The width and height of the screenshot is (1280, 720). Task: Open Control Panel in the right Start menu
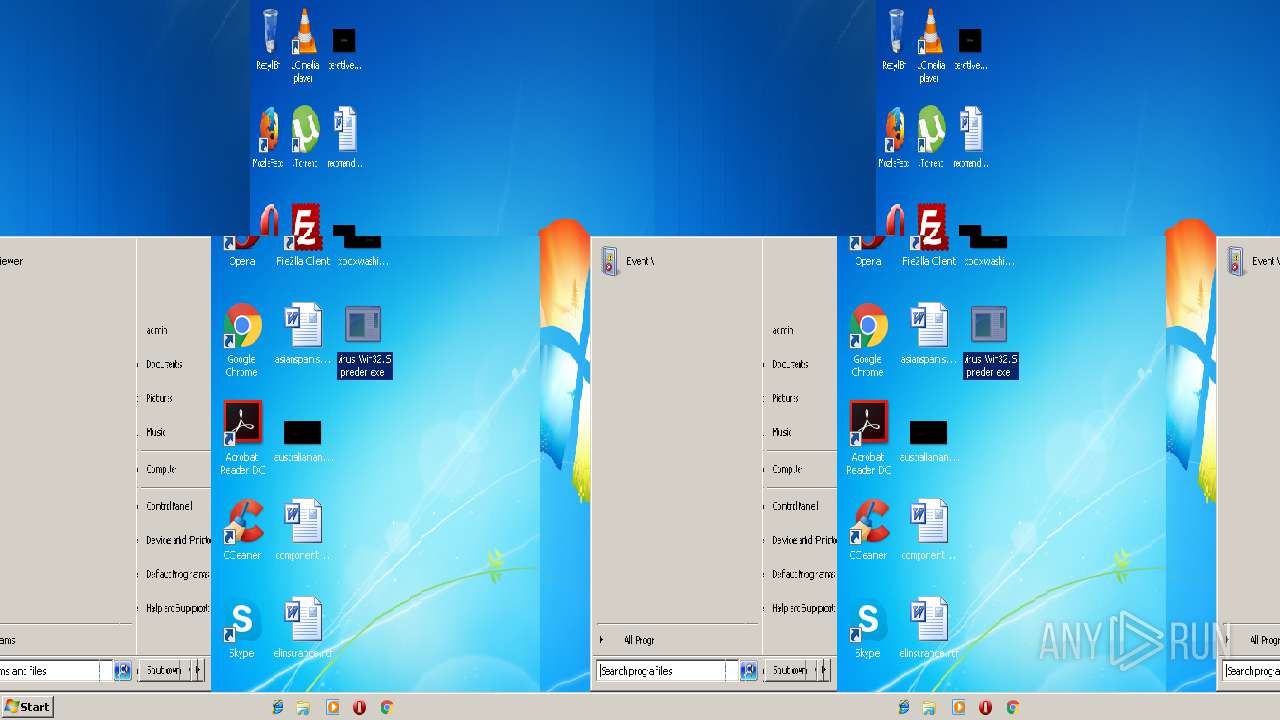click(796, 506)
